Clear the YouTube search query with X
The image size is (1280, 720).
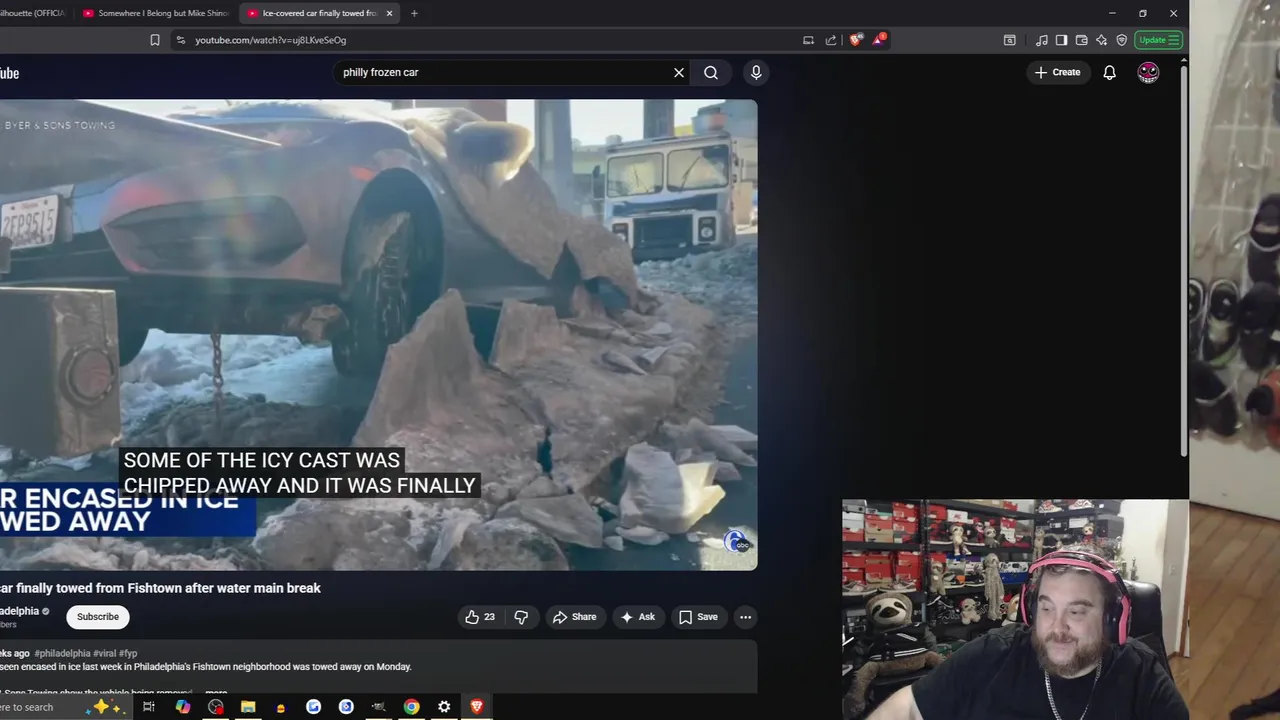coord(679,72)
